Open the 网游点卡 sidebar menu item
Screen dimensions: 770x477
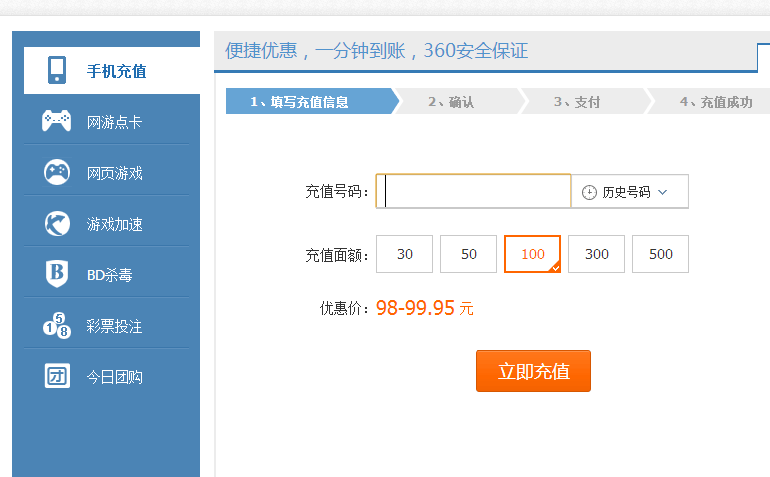114,122
